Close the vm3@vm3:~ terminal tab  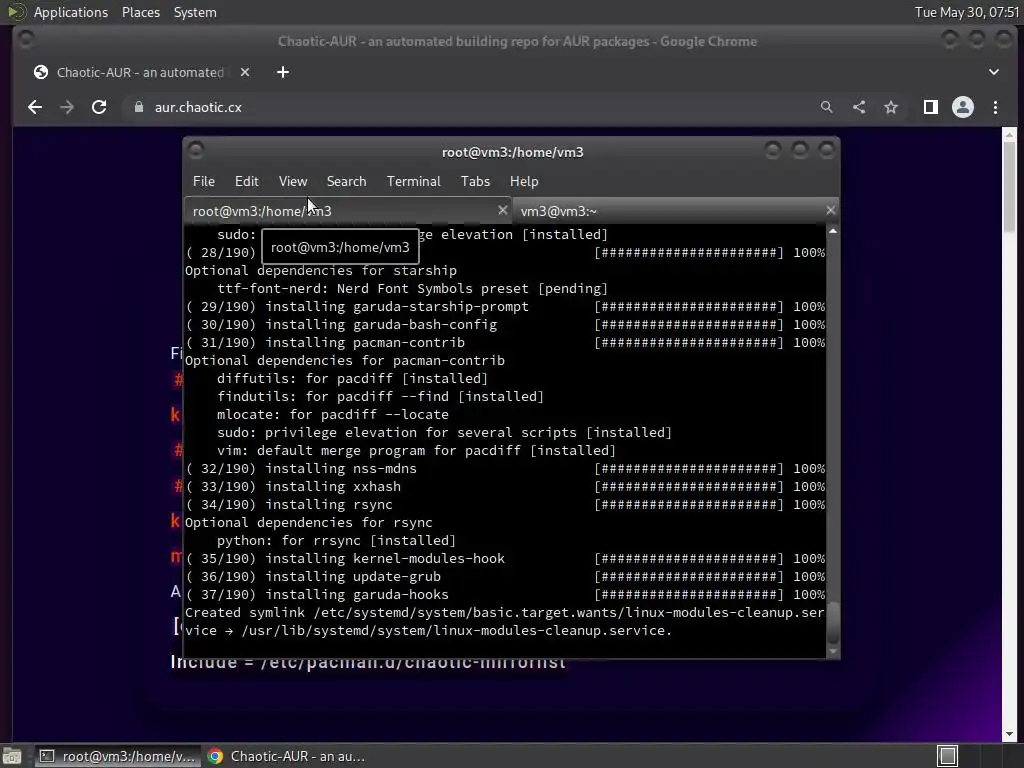(830, 210)
